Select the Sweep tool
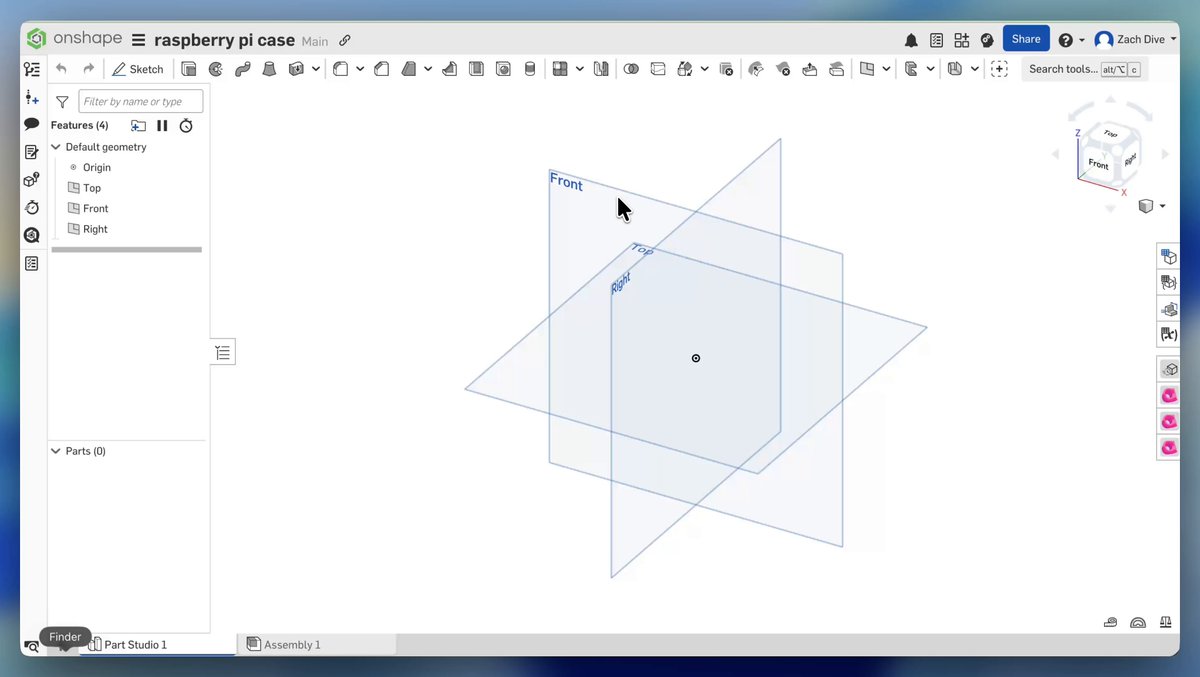Viewport: 1200px width, 677px height. click(242, 69)
